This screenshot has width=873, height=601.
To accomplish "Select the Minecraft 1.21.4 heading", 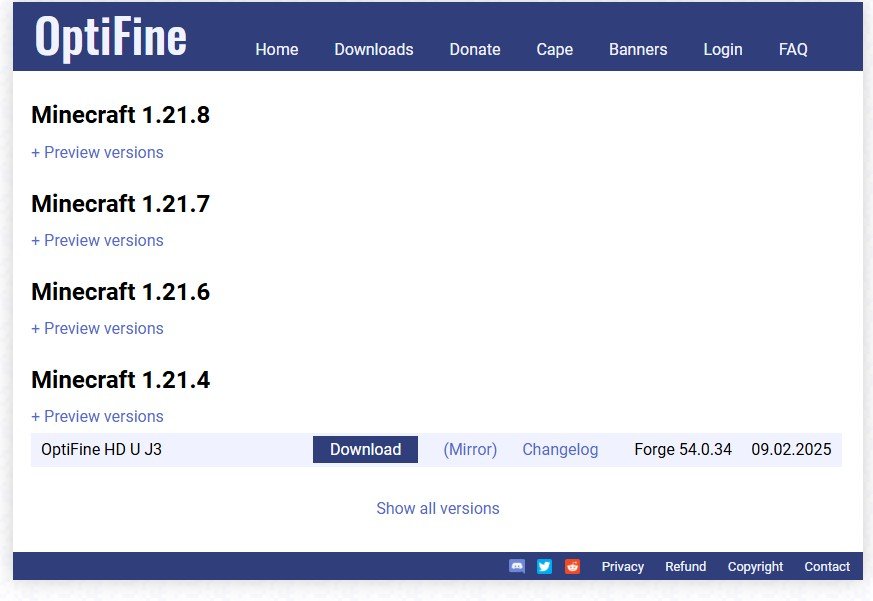I will 121,379.
